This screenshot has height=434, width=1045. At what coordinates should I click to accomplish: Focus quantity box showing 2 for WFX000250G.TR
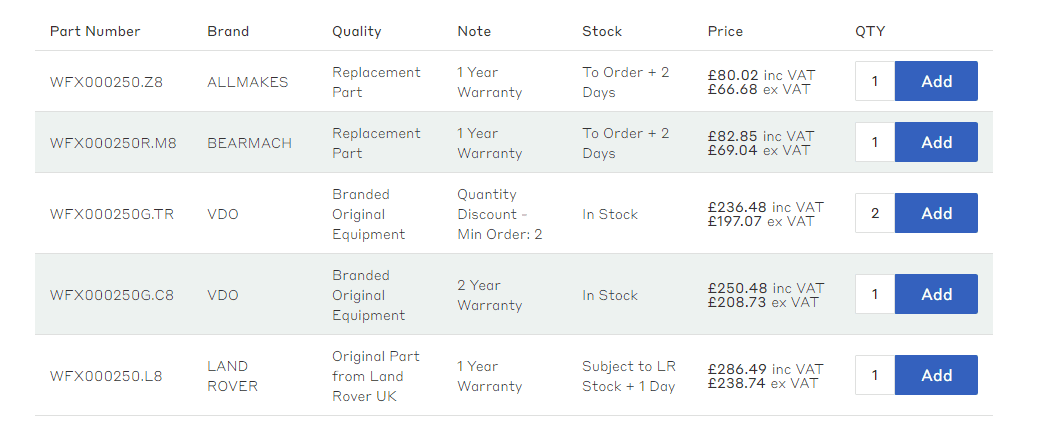pos(875,213)
